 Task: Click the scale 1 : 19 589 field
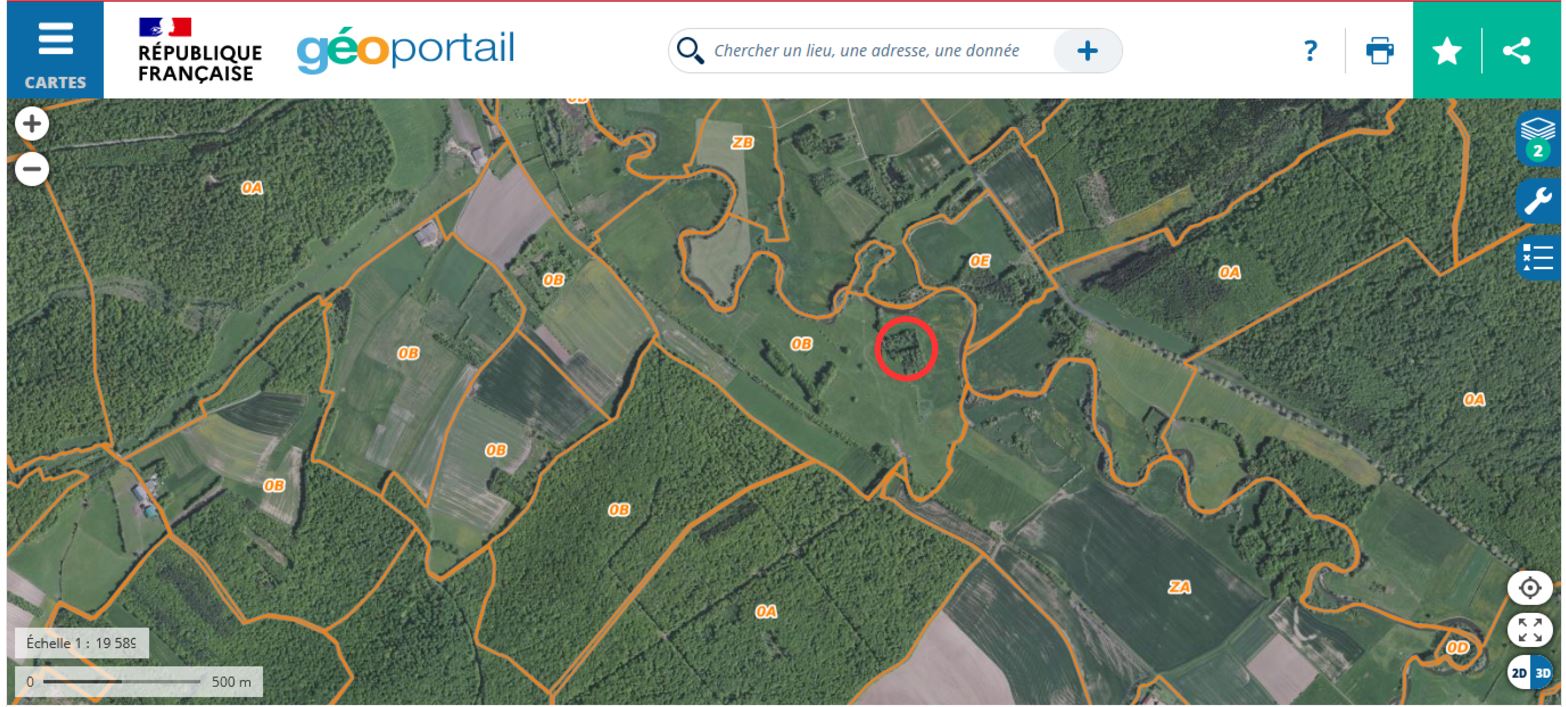click(82, 643)
